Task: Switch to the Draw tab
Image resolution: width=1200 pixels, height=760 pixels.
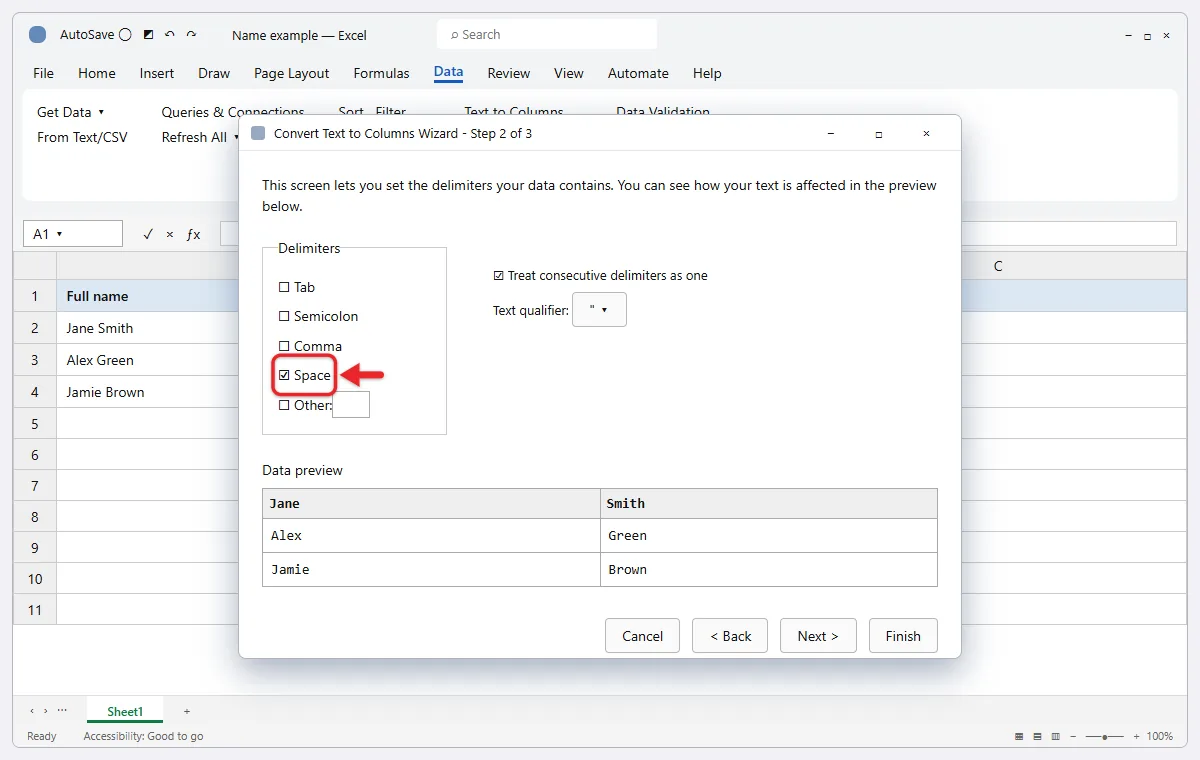Action: click(x=214, y=73)
